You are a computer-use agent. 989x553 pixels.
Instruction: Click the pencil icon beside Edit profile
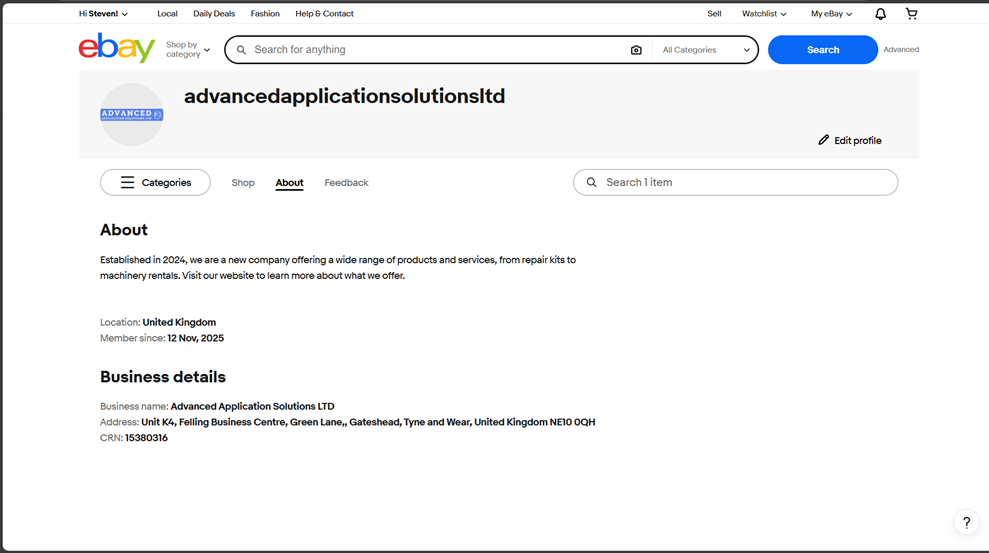(x=823, y=140)
